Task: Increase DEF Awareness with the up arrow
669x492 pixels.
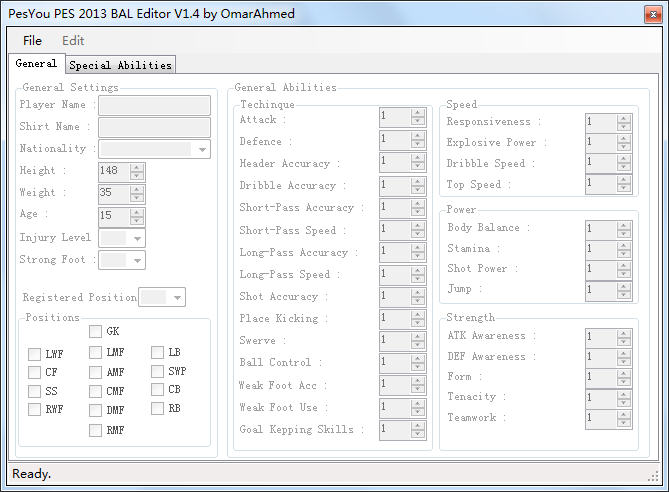Action: (x=623, y=353)
